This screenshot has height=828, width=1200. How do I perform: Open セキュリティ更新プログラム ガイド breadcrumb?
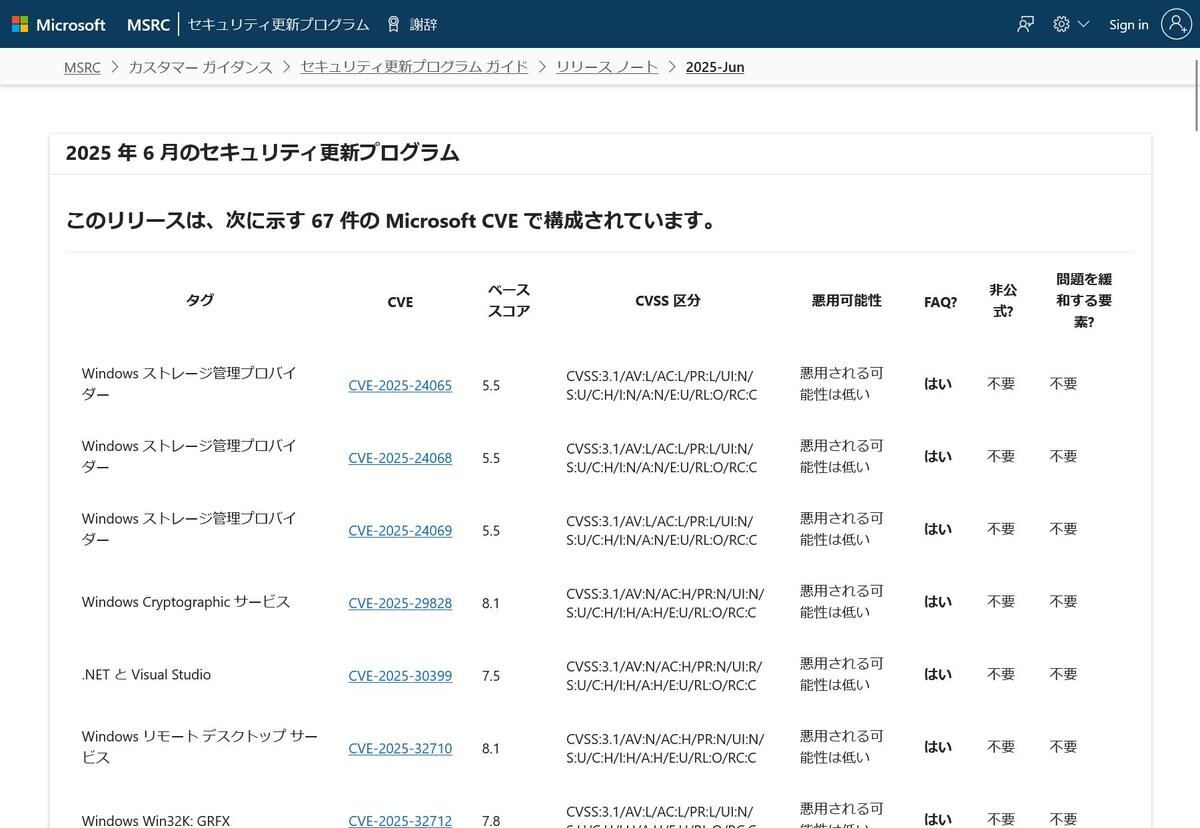coord(414,67)
